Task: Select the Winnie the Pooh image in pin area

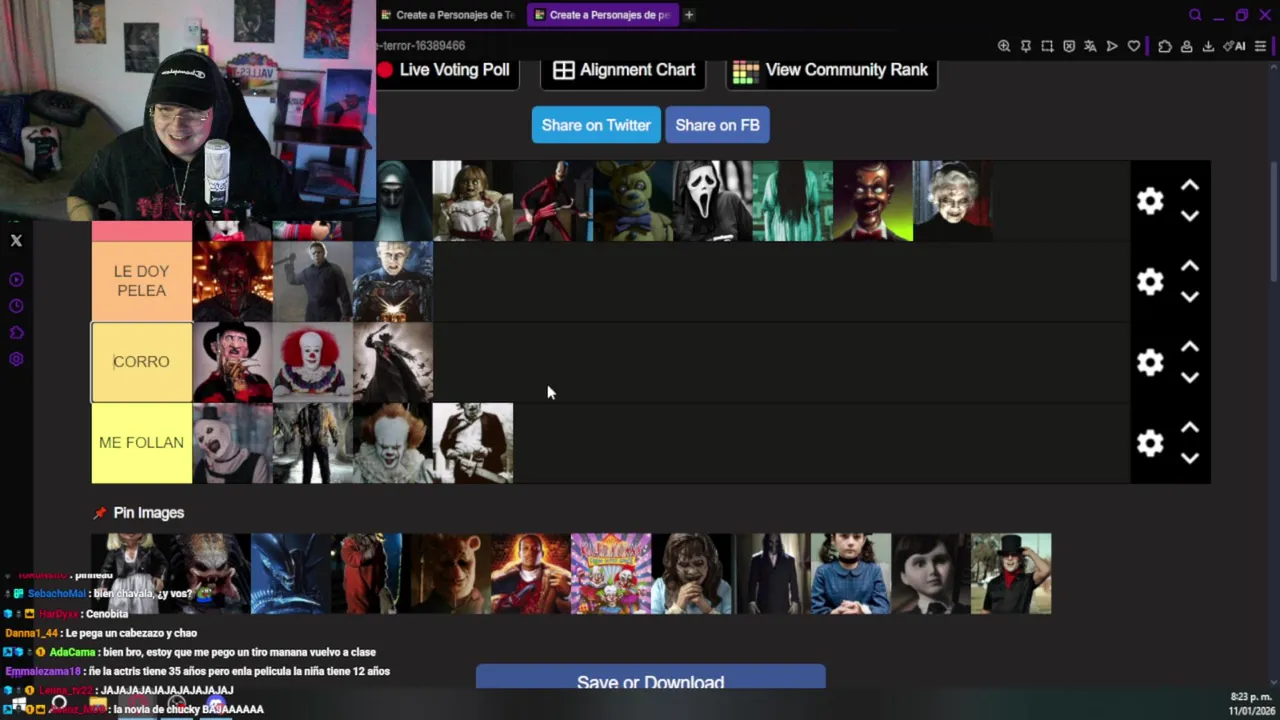Action: 451,573
